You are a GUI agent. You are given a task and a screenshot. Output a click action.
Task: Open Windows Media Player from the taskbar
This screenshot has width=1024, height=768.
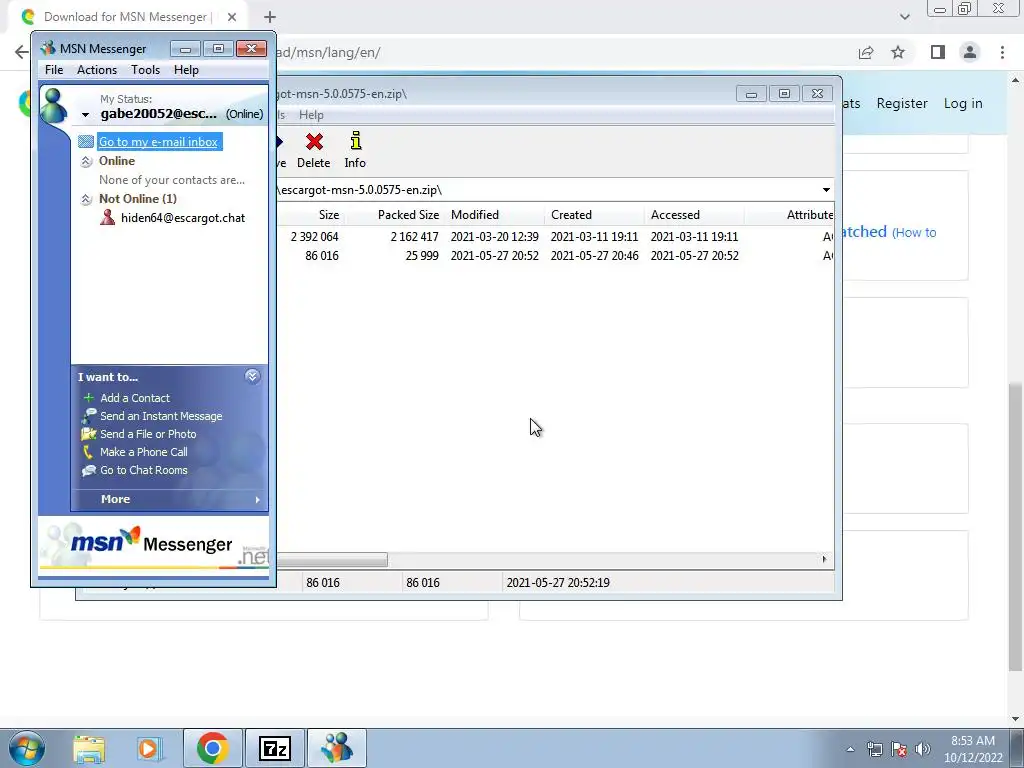(x=149, y=748)
